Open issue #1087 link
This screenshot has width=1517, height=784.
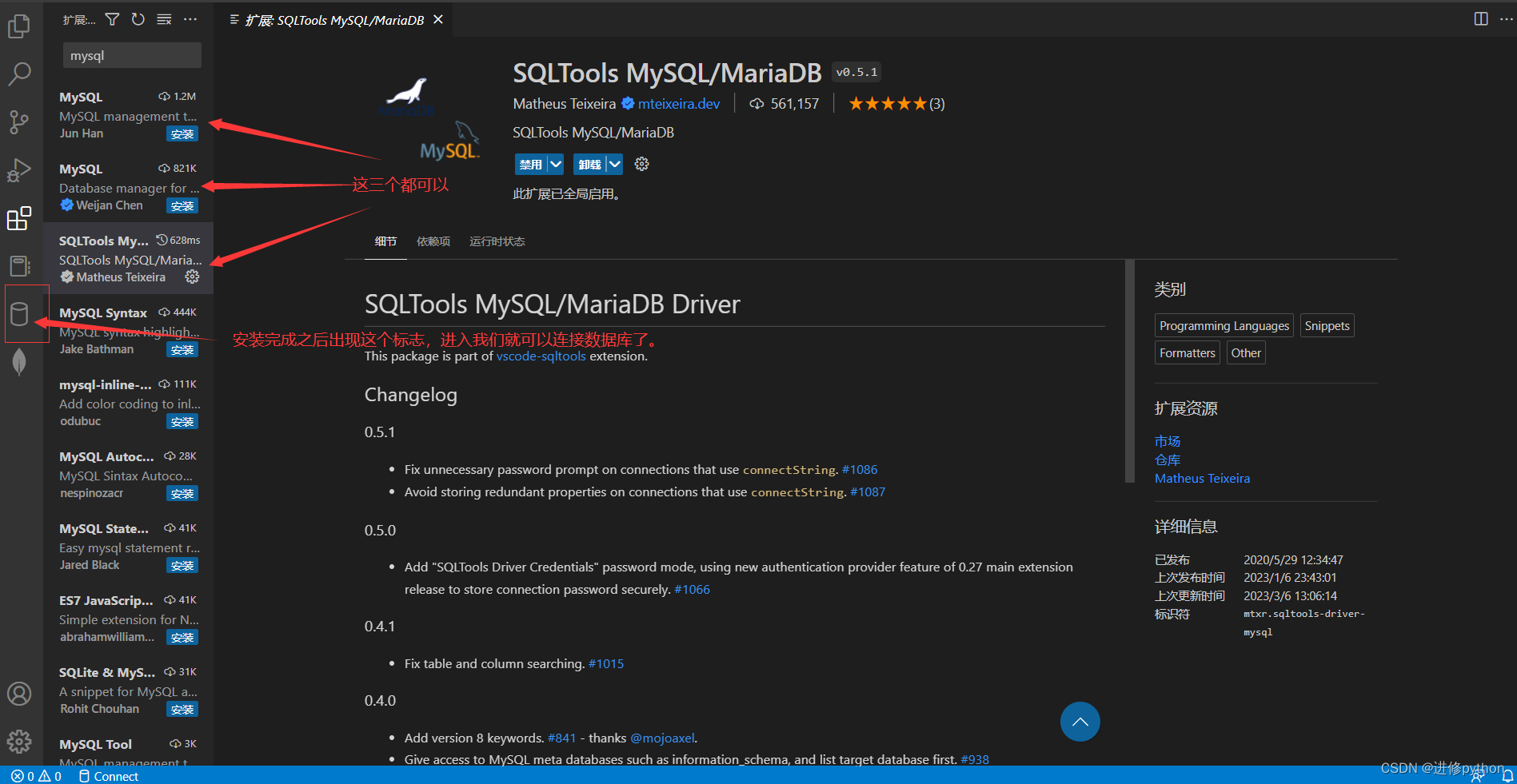pos(868,492)
